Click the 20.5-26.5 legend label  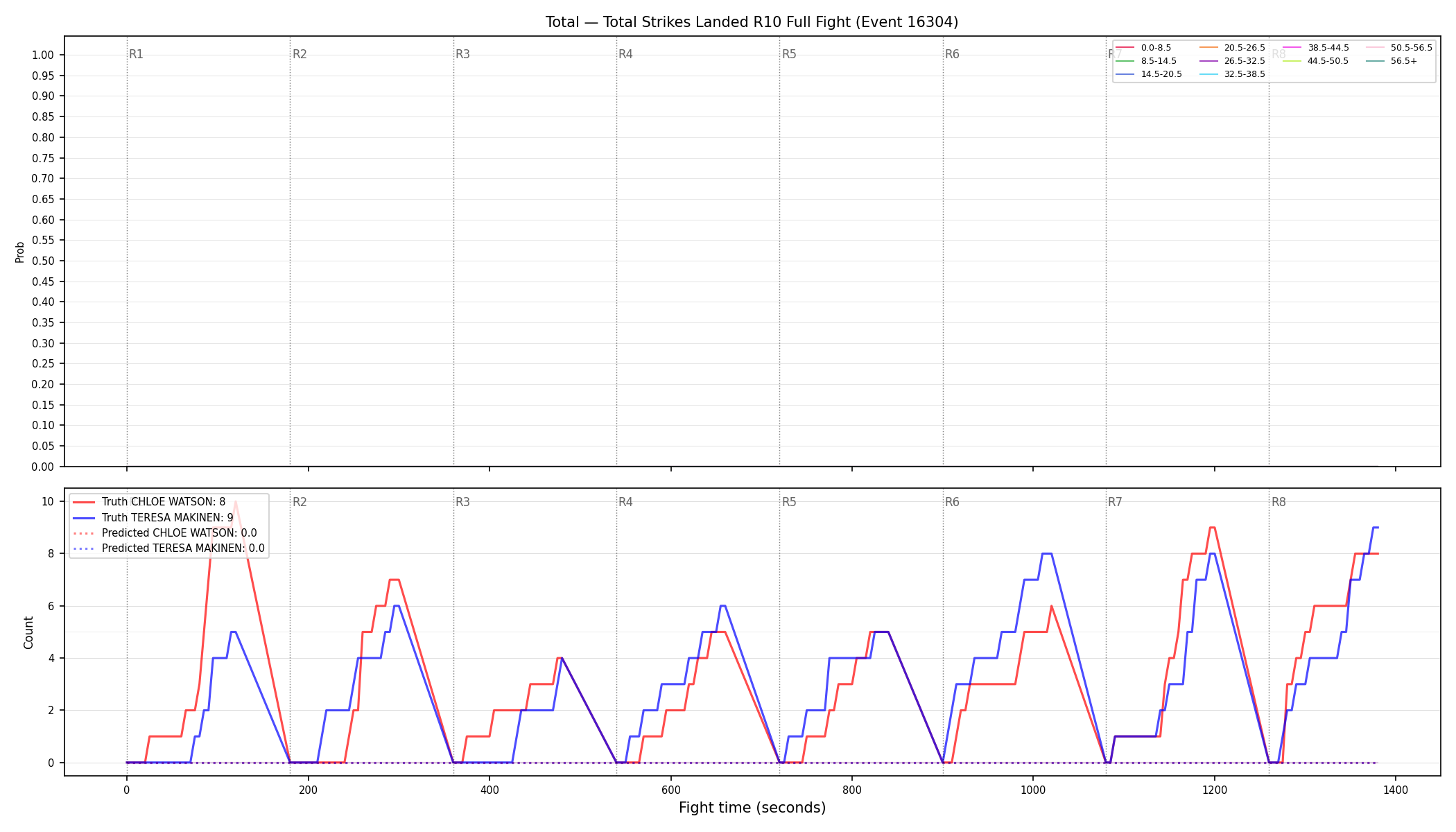click(1245, 48)
